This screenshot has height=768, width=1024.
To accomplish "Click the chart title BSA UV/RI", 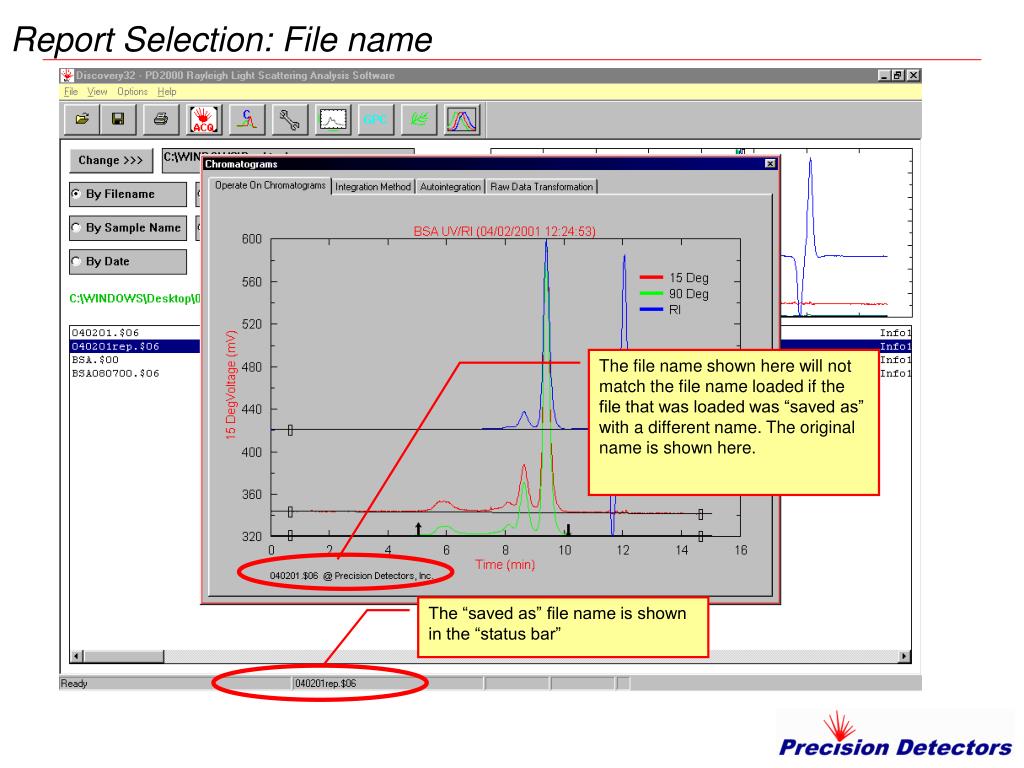I will [x=504, y=231].
